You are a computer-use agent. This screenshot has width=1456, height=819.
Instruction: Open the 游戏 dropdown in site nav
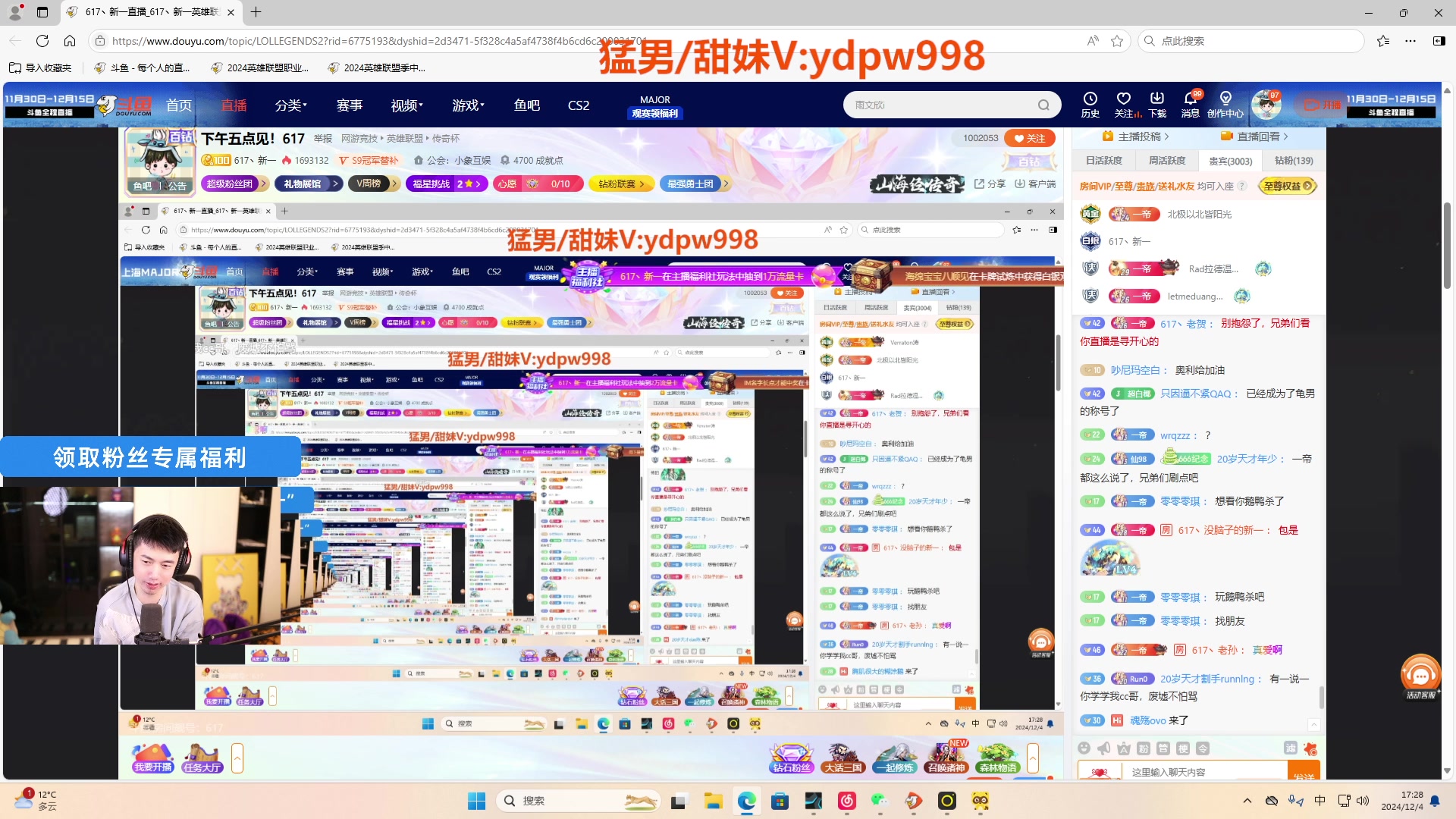(468, 105)
